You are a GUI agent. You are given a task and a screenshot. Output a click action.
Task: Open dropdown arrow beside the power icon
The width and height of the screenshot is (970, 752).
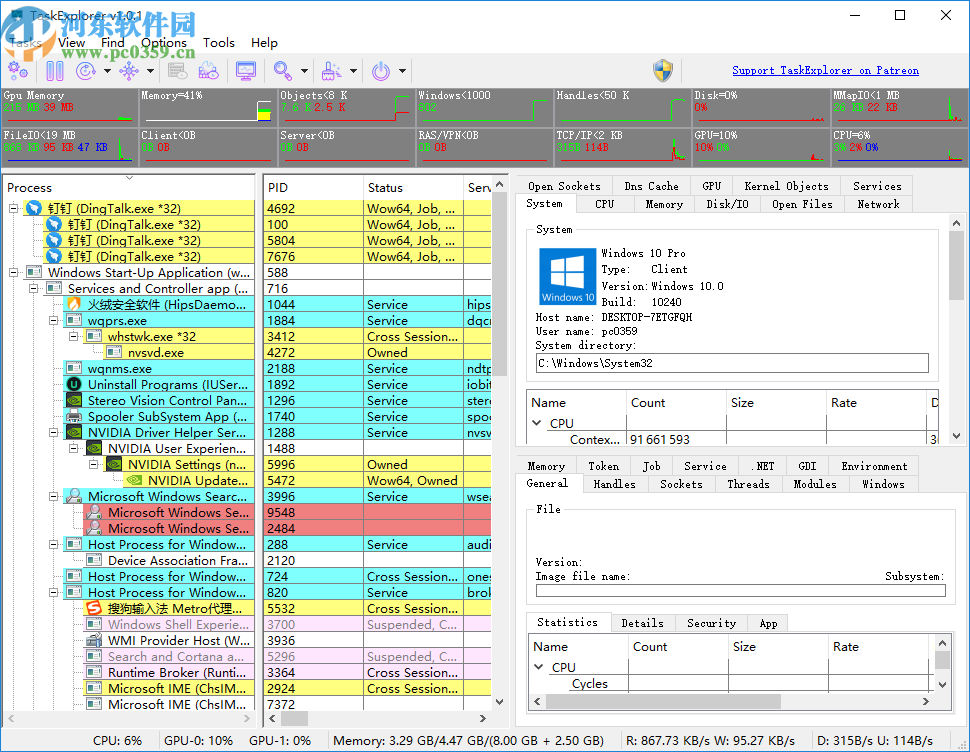[x=403, y=71]
